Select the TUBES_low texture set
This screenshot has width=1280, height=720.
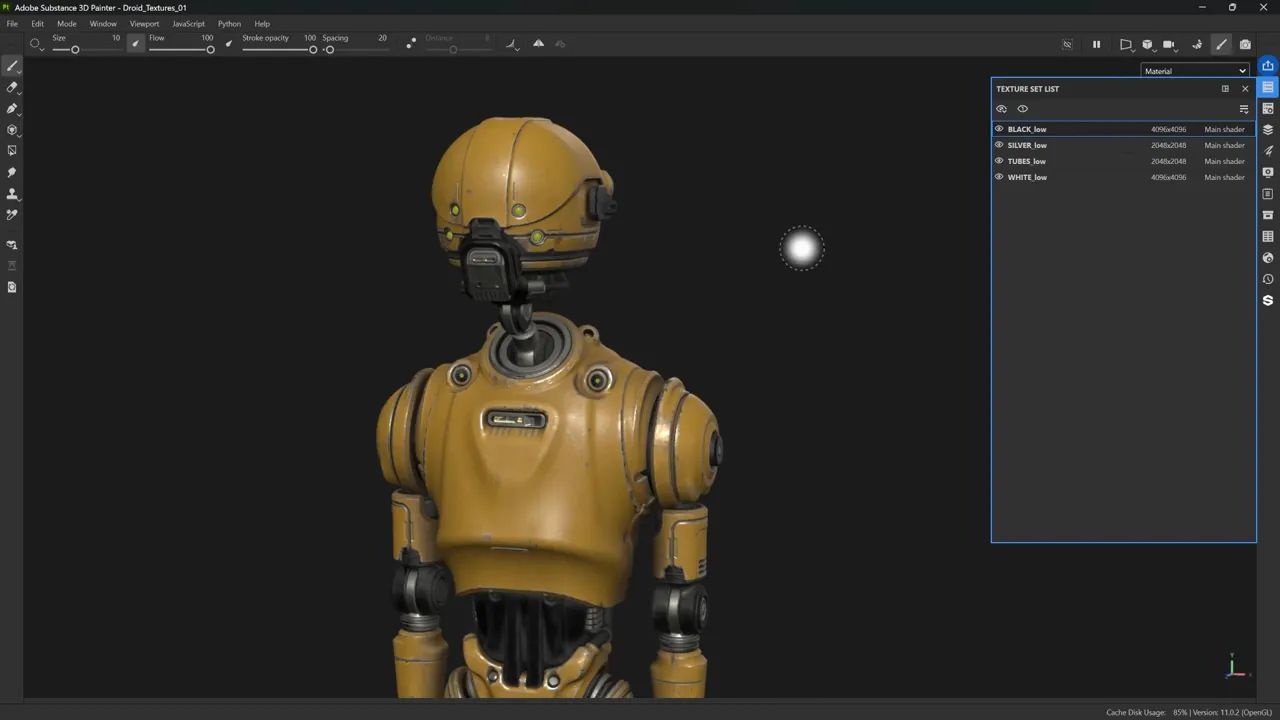pyautogui.click(x=1027, y=161)
